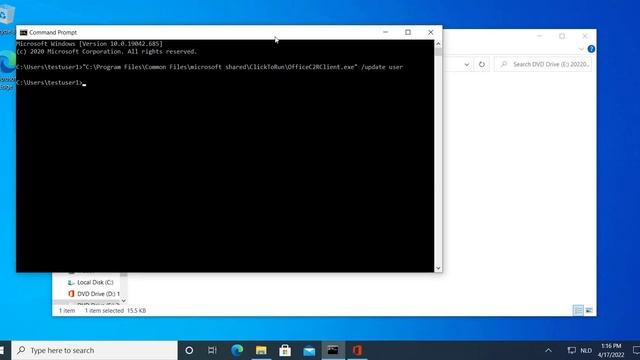The image size is (640, 360).
Task: Switch Explorer to details view
Action: coord(578,311)
